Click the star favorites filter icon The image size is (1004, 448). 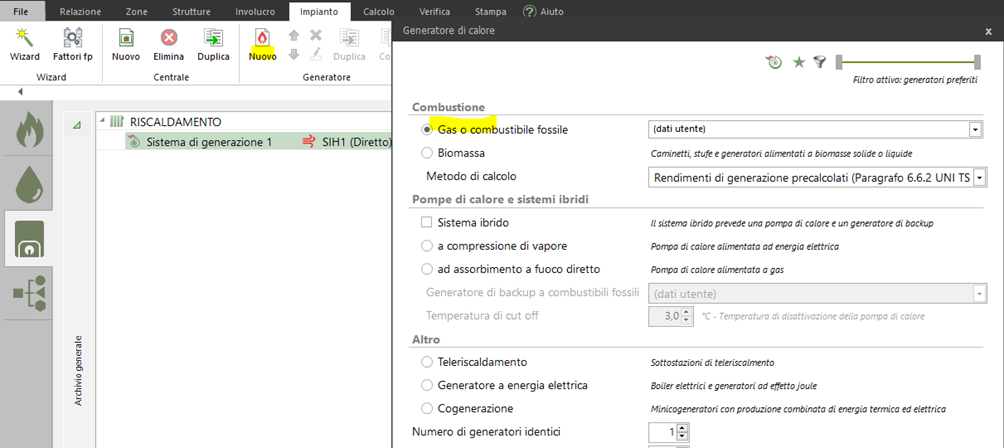[798, 62]
